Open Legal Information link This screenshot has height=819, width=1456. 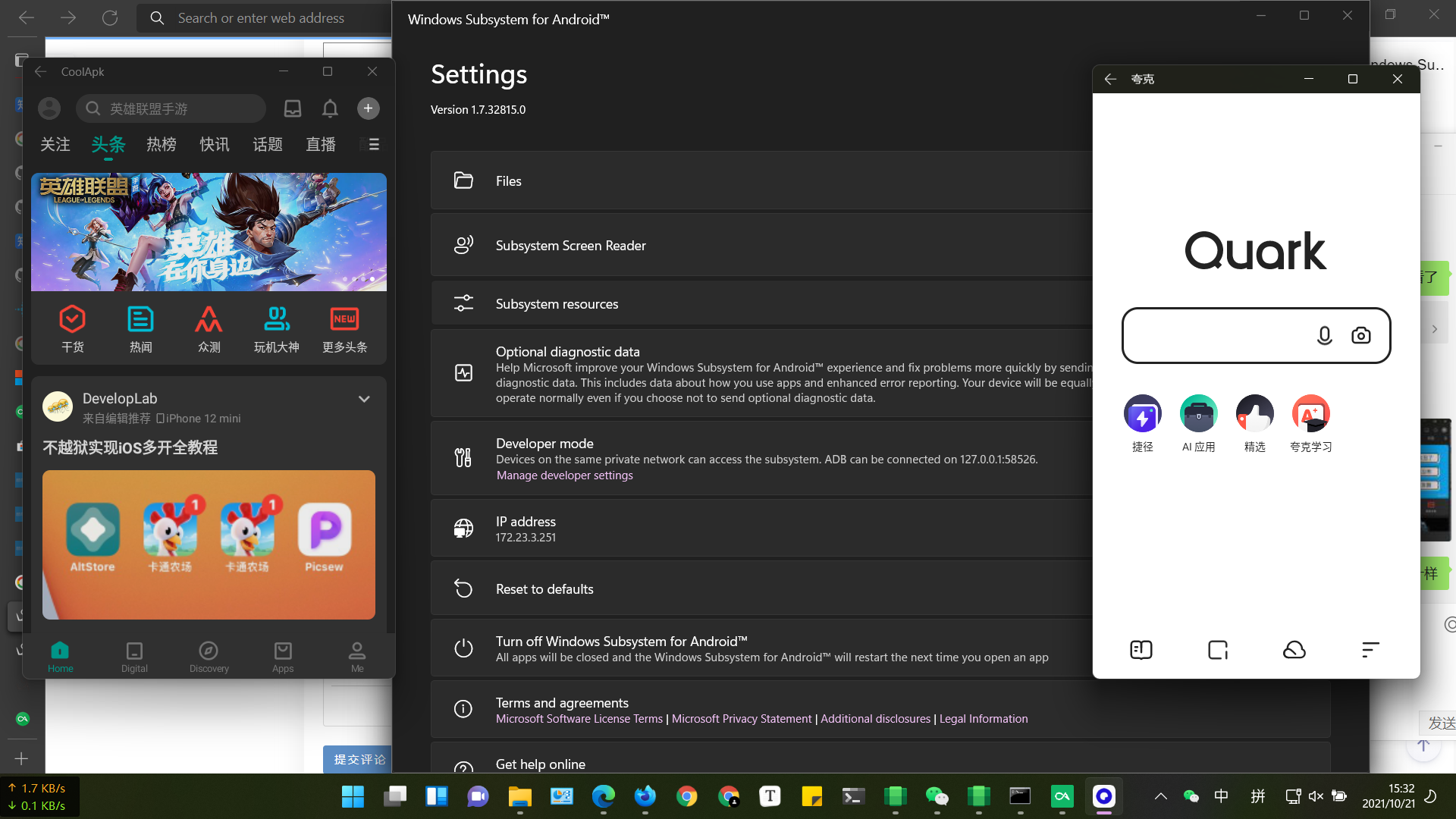pyautogui.click(x=984, y=719)
